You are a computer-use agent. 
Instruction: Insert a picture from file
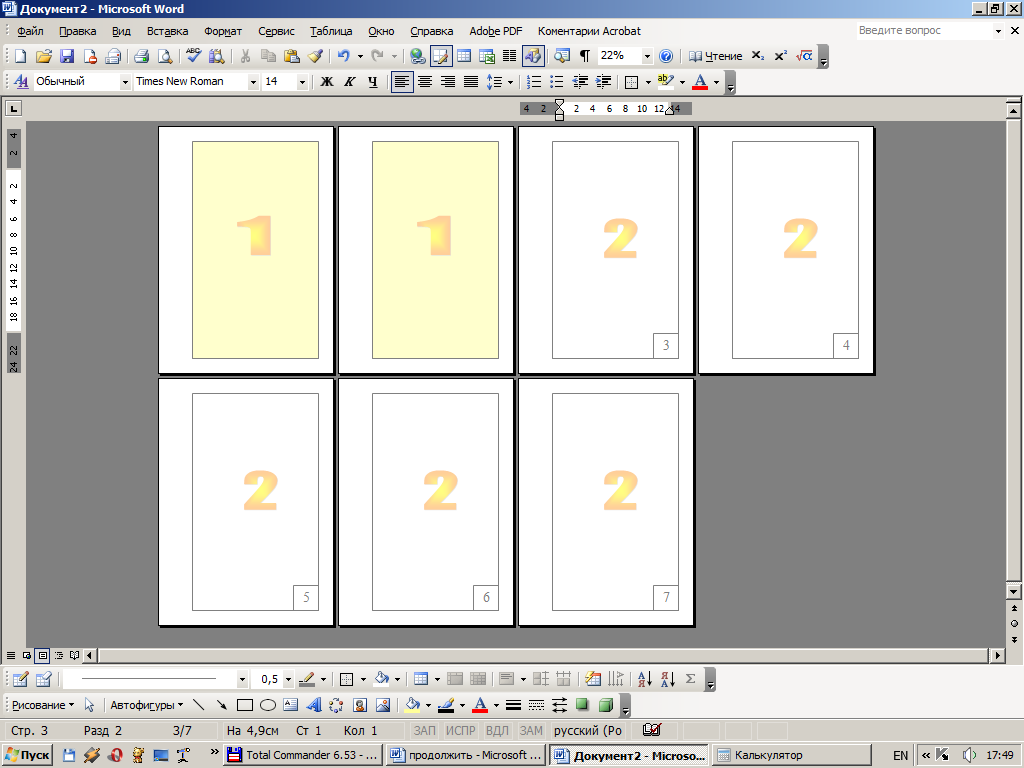click(x=383, y=705)
